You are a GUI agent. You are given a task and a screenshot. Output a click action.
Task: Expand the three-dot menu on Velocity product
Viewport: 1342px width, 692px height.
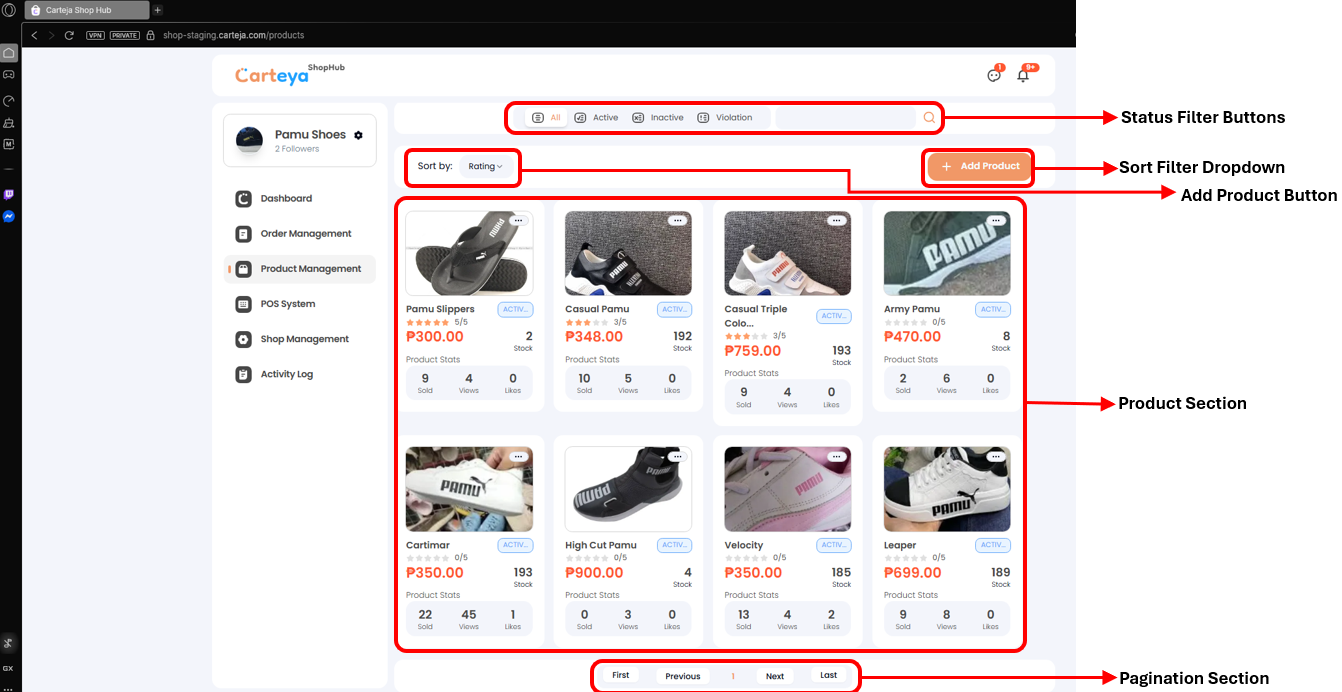pyautogui.click(x=836, y=455)
